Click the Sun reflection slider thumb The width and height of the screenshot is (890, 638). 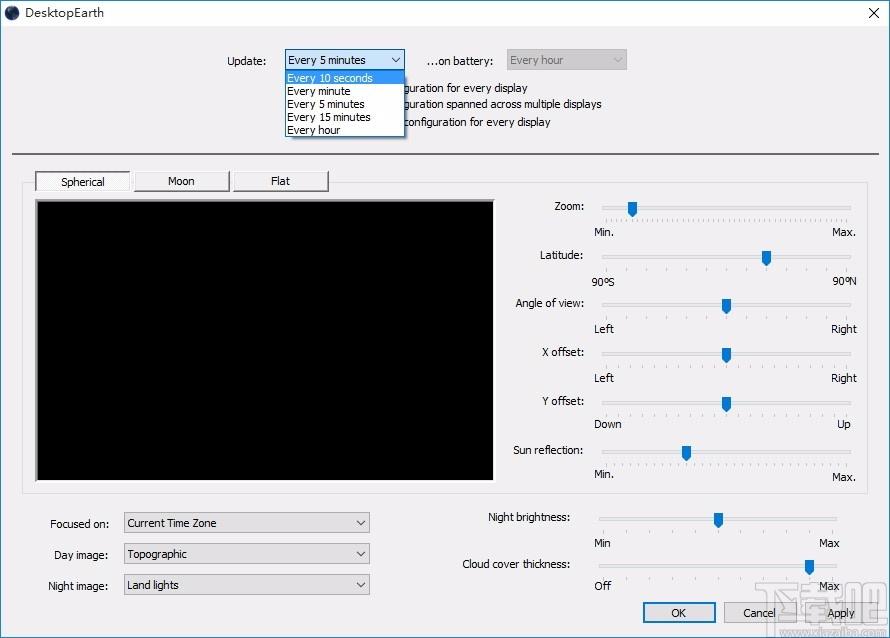686,452
